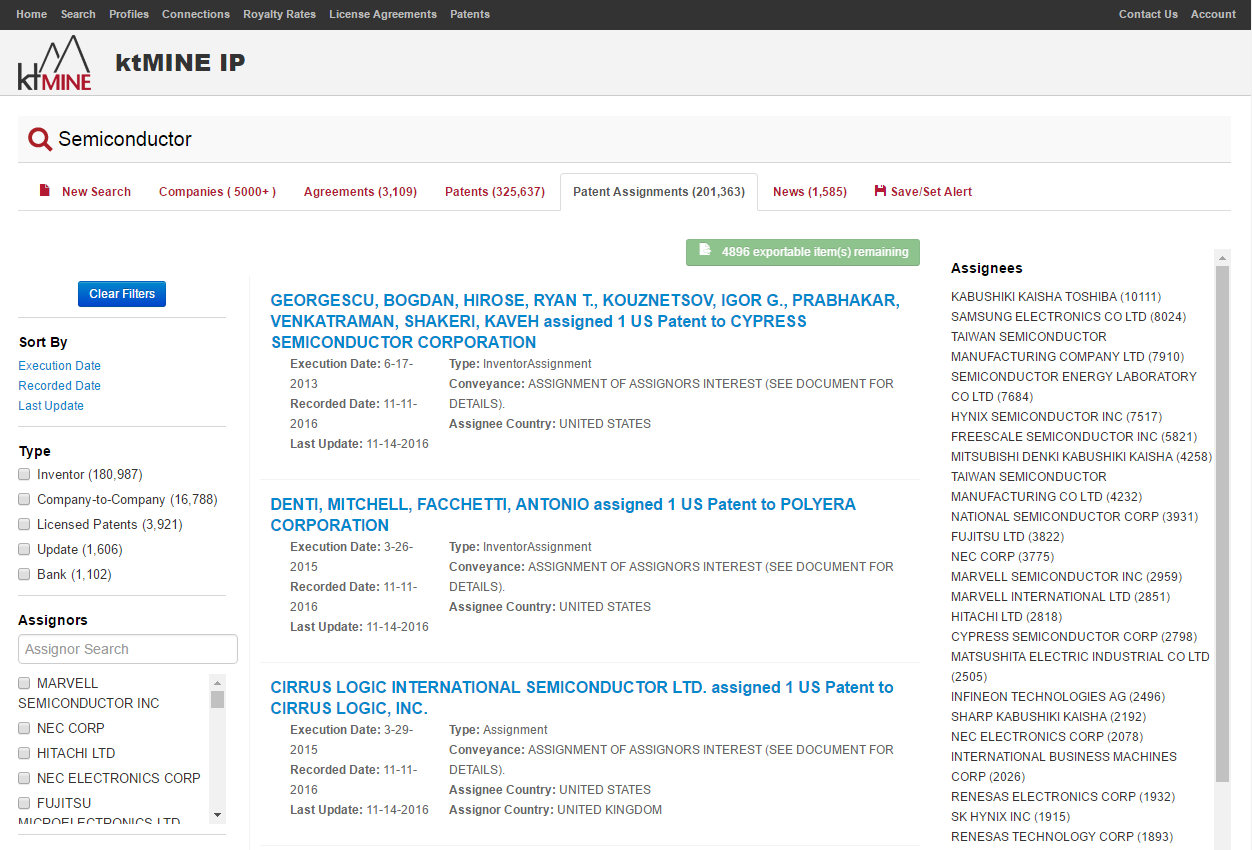Tick the NEC CORP assignor checkbox
Screen dimensions: 1252x850
pyautogui.click(x=24, y=728)
